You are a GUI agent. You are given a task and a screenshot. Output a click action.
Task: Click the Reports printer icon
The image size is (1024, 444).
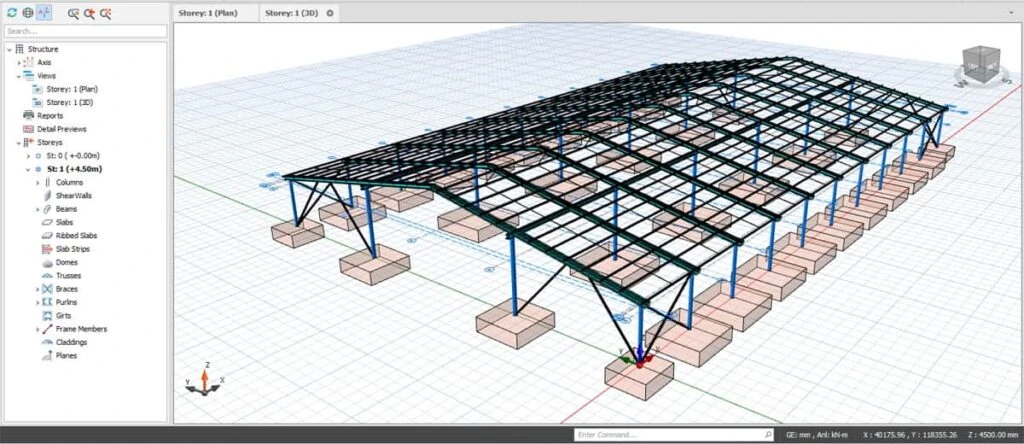coord(28,116)
